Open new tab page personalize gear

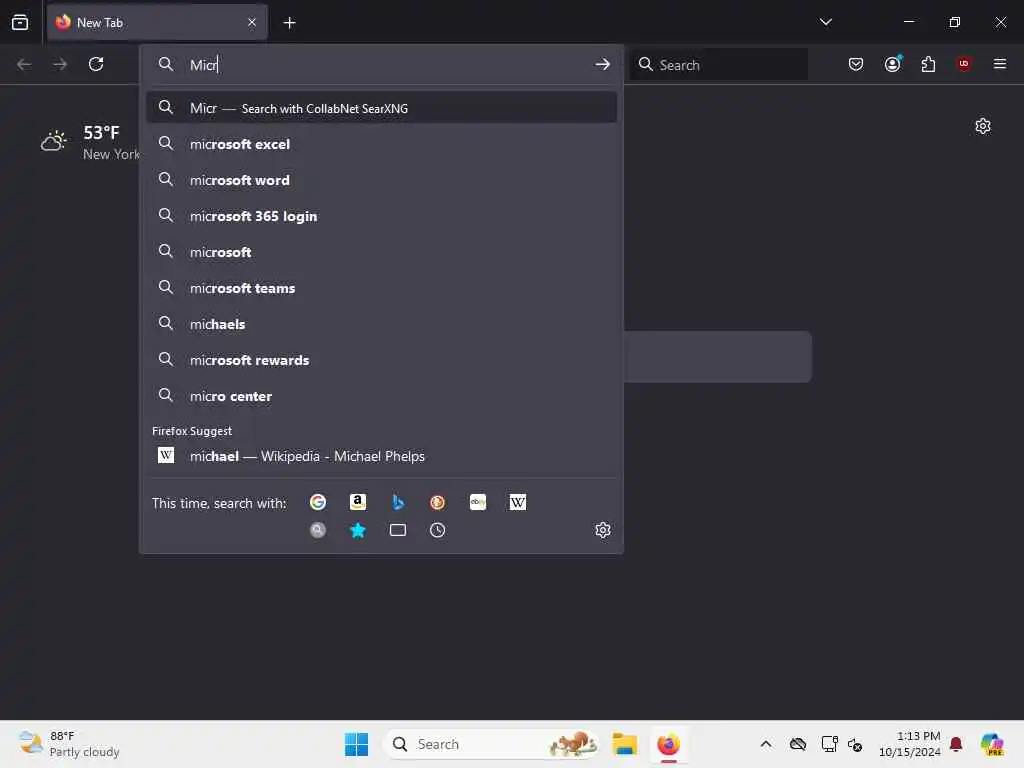(983, 126)
